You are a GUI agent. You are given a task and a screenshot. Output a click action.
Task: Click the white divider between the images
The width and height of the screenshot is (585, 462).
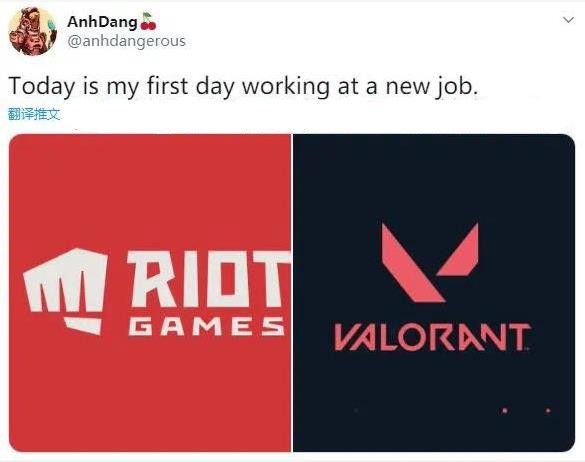[x=292, y=293]
